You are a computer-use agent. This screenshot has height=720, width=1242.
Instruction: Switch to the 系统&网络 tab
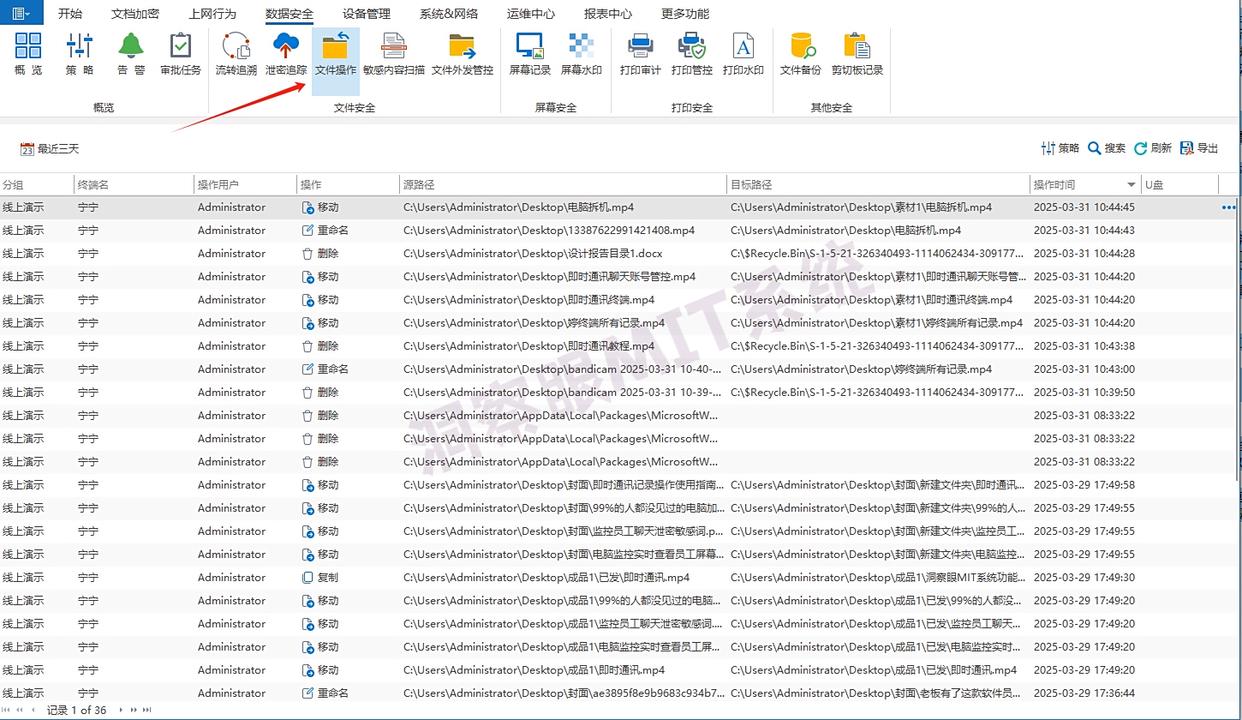[x=448, y=14]
